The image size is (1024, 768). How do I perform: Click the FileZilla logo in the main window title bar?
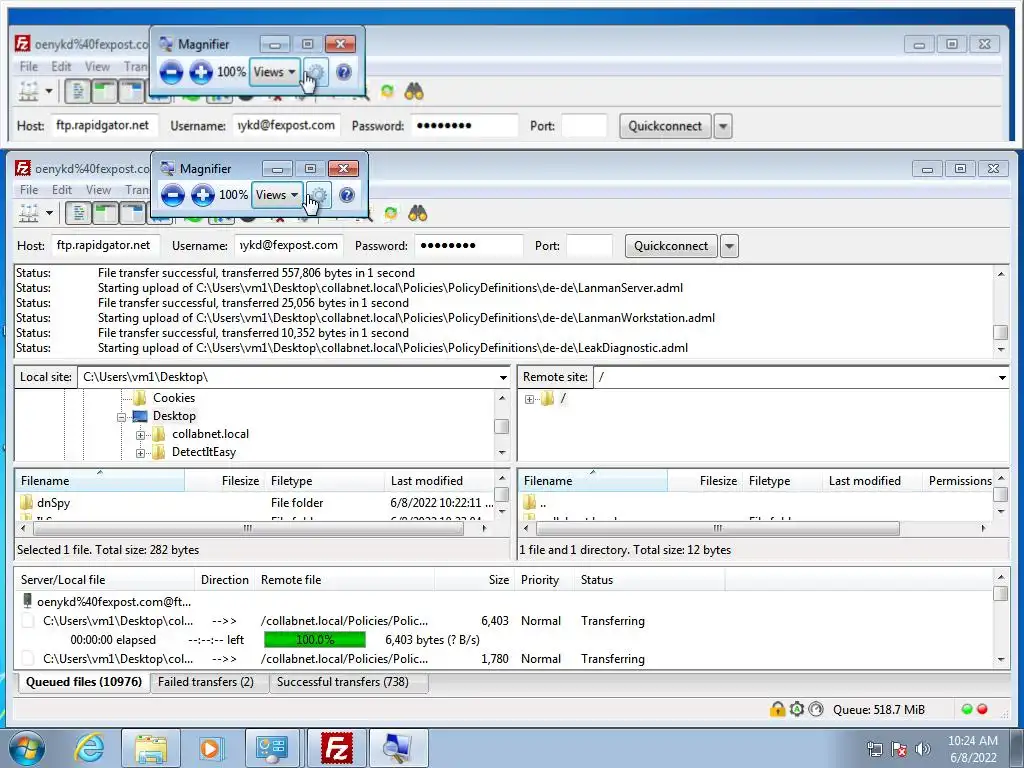coord(23,168)
